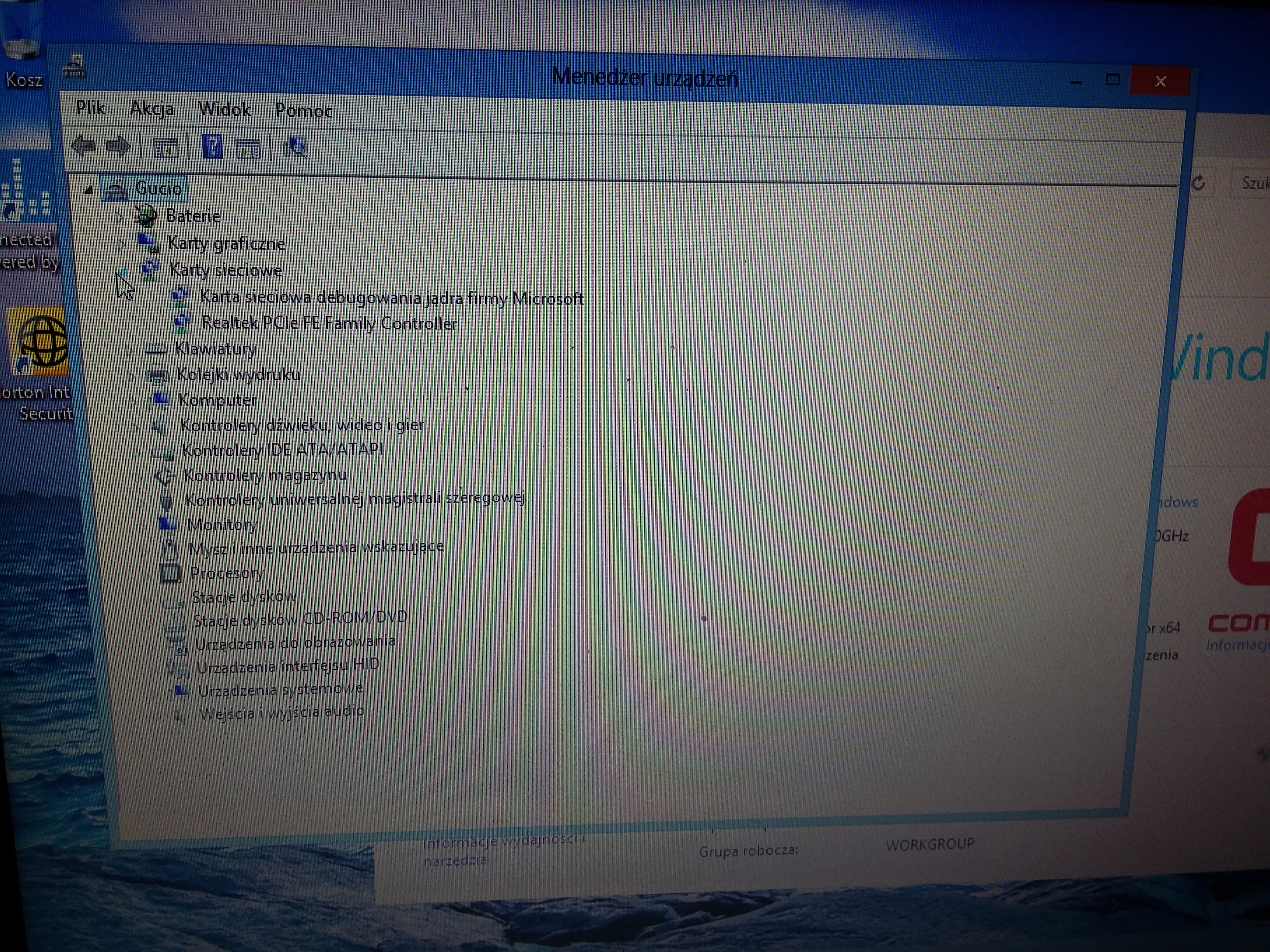Click the Realtek PCIe FE adapter icon
Viewport: 1270px width, 952px height.
(182, 323)
